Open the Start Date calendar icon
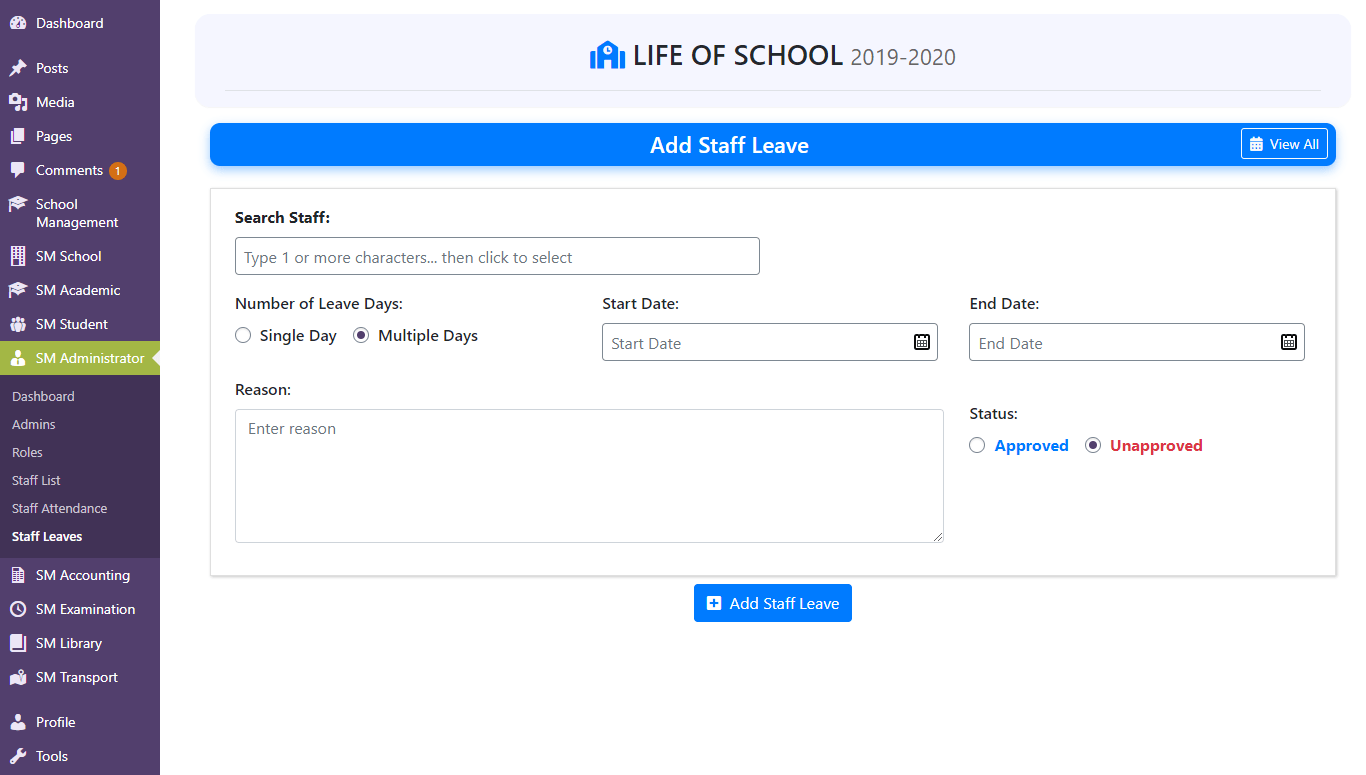 921,342
